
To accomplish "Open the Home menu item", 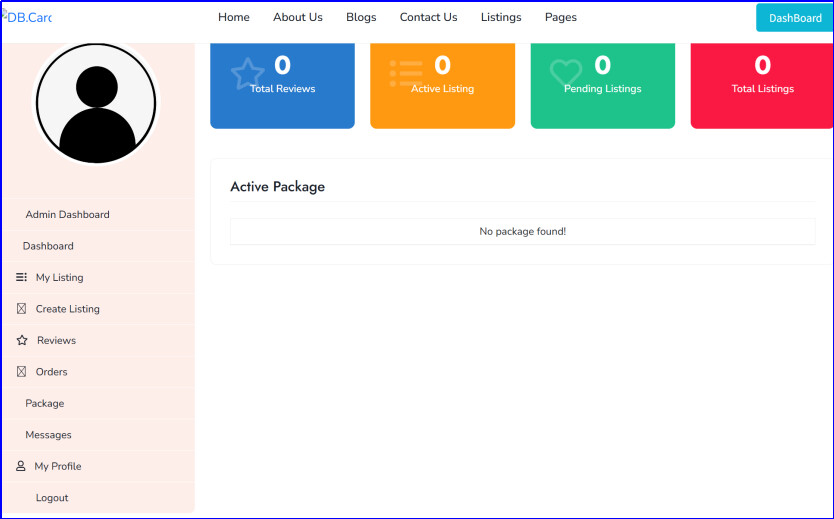I will coord(233,17).
